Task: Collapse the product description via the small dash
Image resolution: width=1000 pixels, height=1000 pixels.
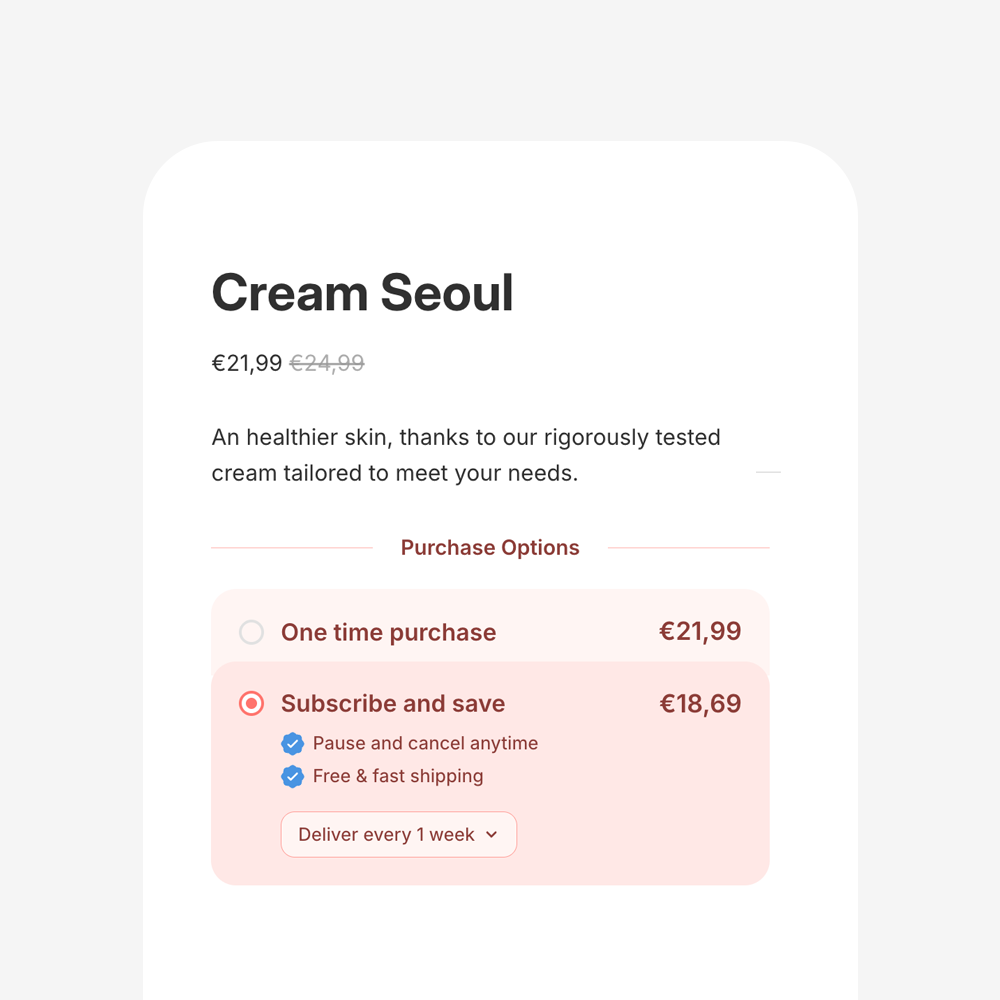Action: coord(767,472)
